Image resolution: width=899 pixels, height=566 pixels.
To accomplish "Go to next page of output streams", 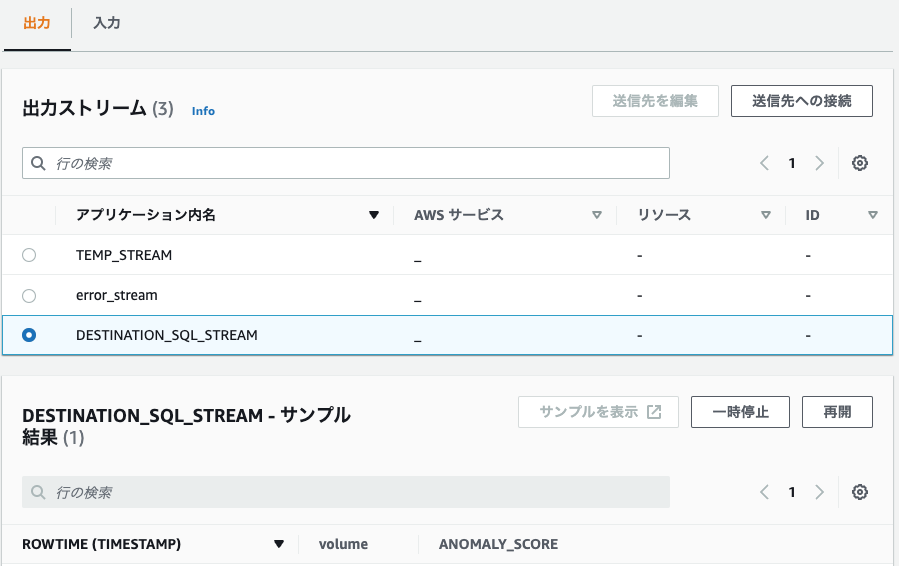I will click(820, 163).
